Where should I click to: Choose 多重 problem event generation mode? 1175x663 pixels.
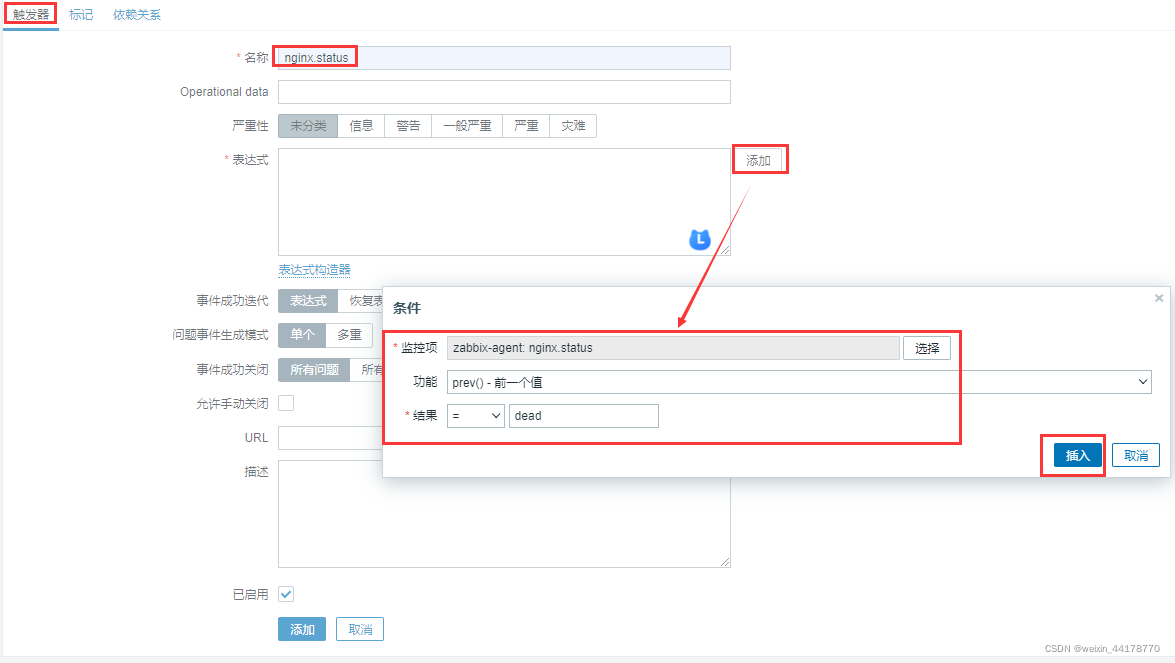coord(349,335)
